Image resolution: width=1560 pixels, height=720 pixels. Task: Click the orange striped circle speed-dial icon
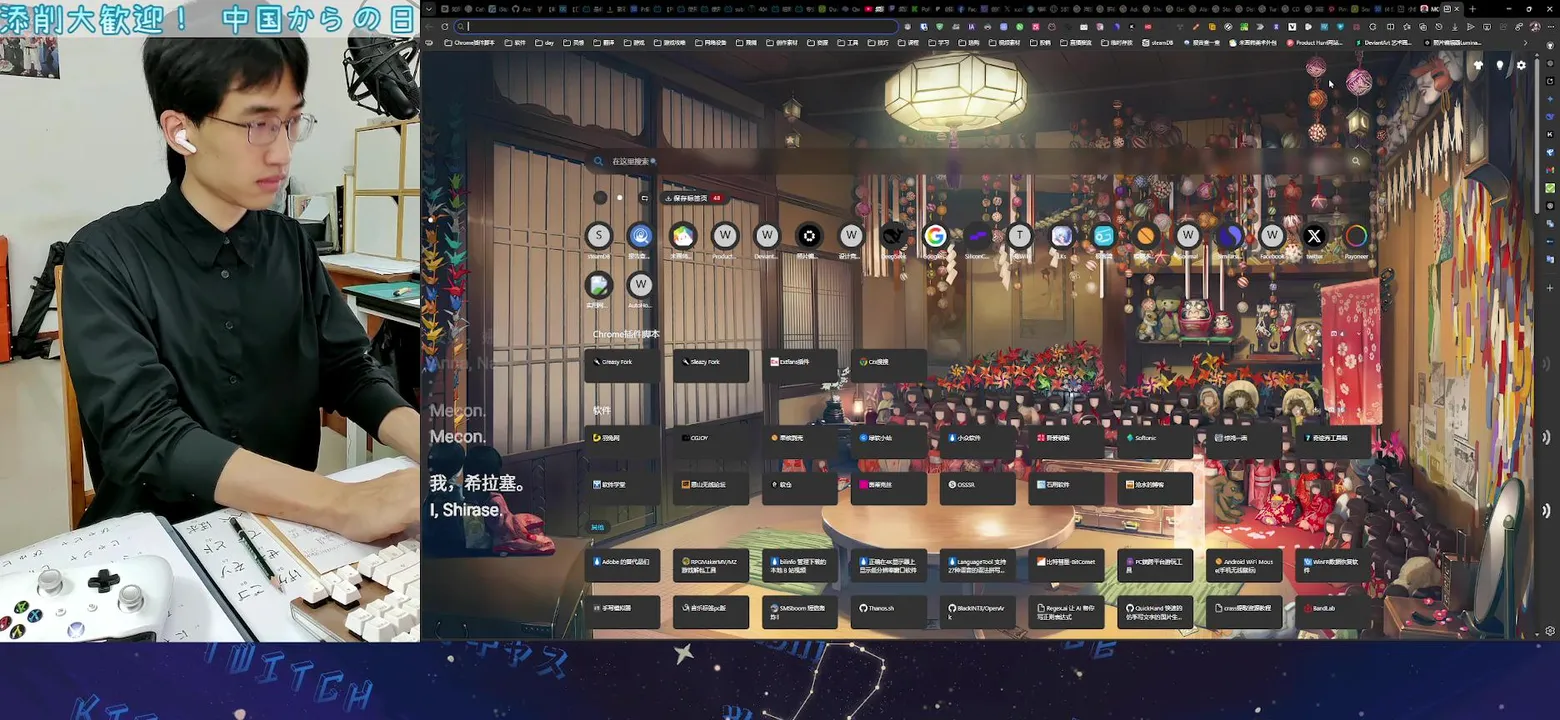tap(1146, 236)
